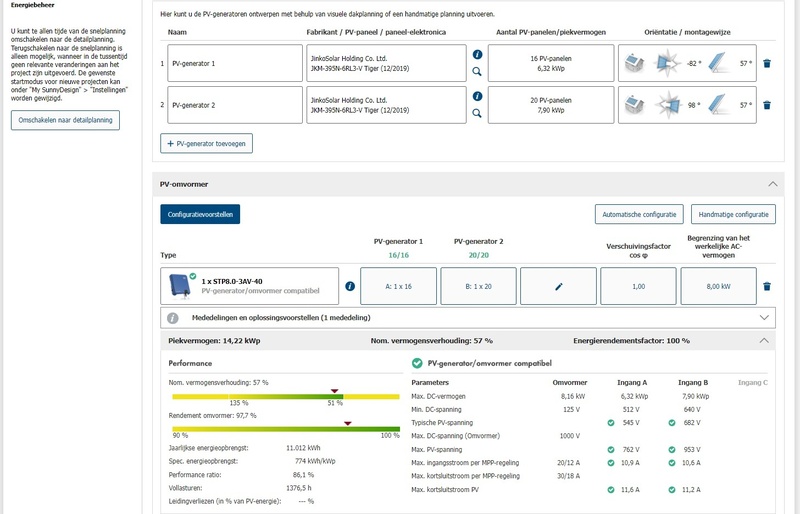Click magnifier icon for PV-generator 2 panel
800x514 pixels.
pyautogui.click(x=477, y=113)
